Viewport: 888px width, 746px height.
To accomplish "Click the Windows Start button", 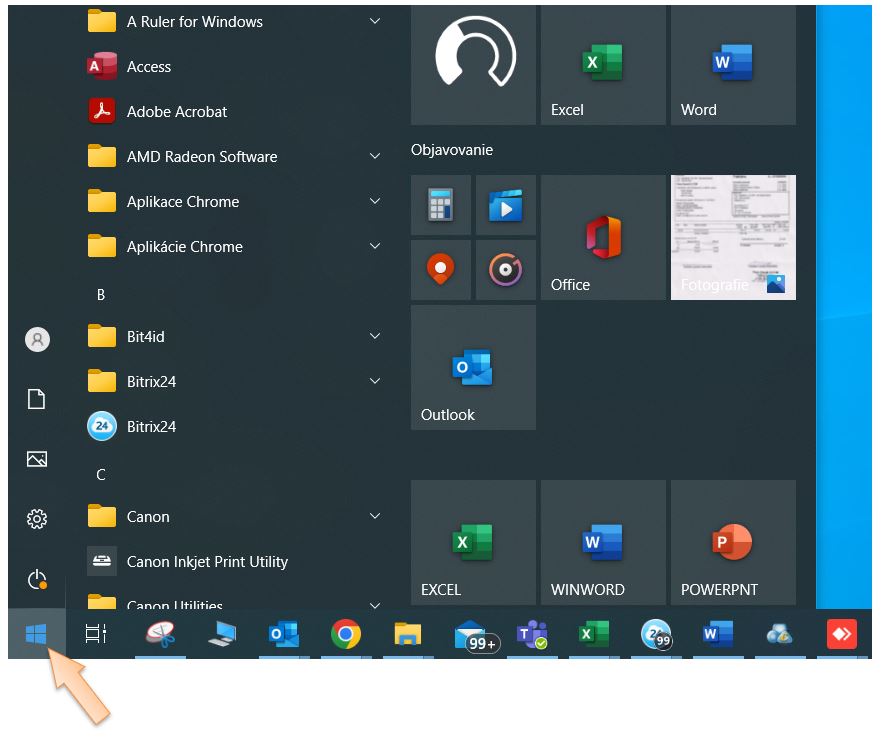I will 36,634.
